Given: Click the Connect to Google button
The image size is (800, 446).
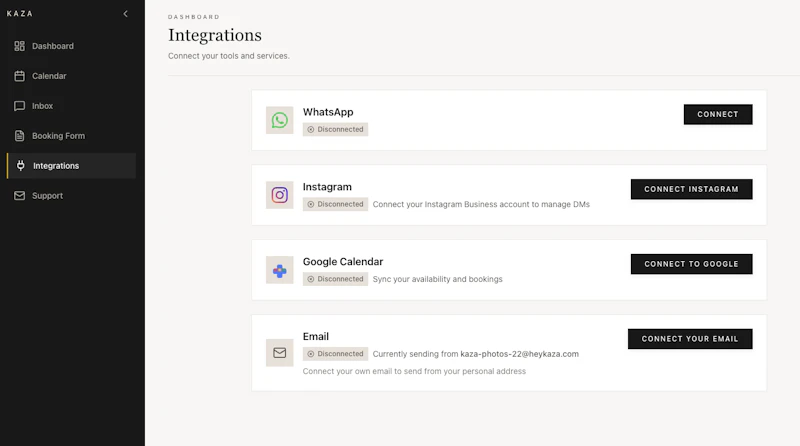Looking at the screenshot, I should [x=691, y=264].
